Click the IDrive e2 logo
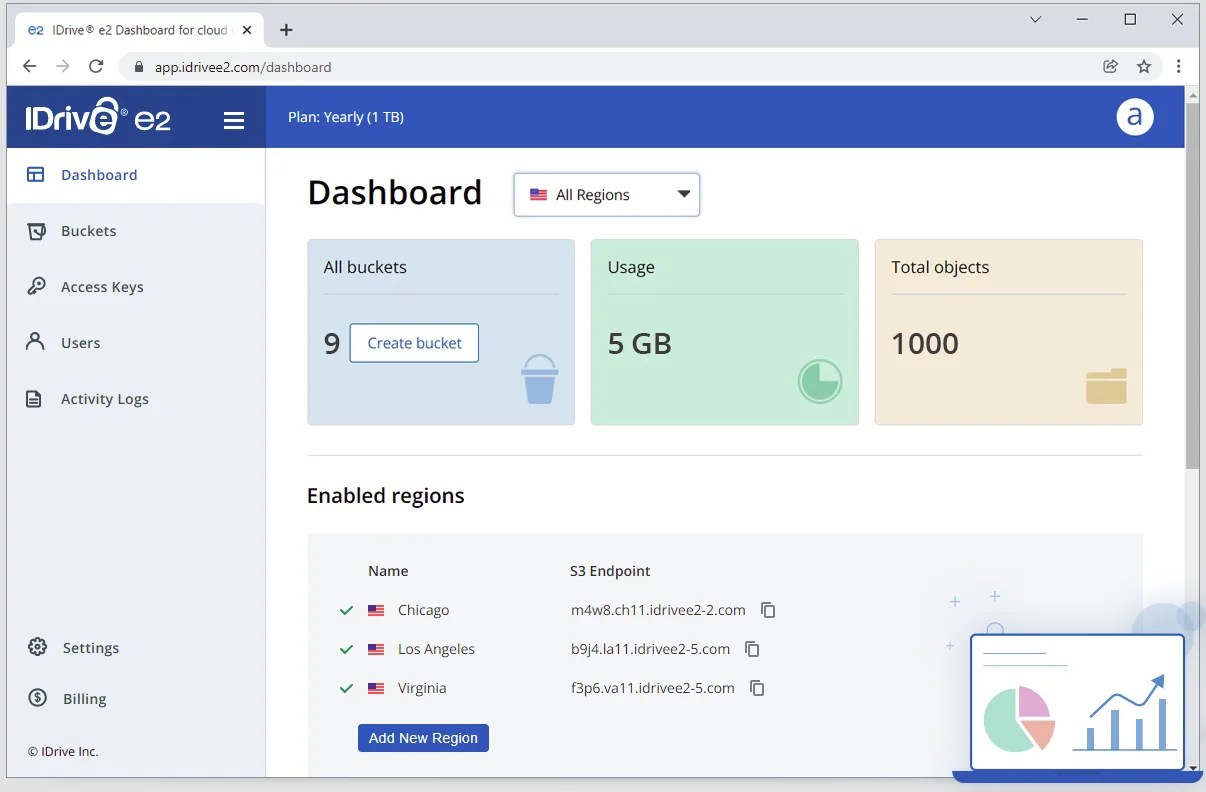This screenshot has width=1206, height=792. click(x=98, y=117)
